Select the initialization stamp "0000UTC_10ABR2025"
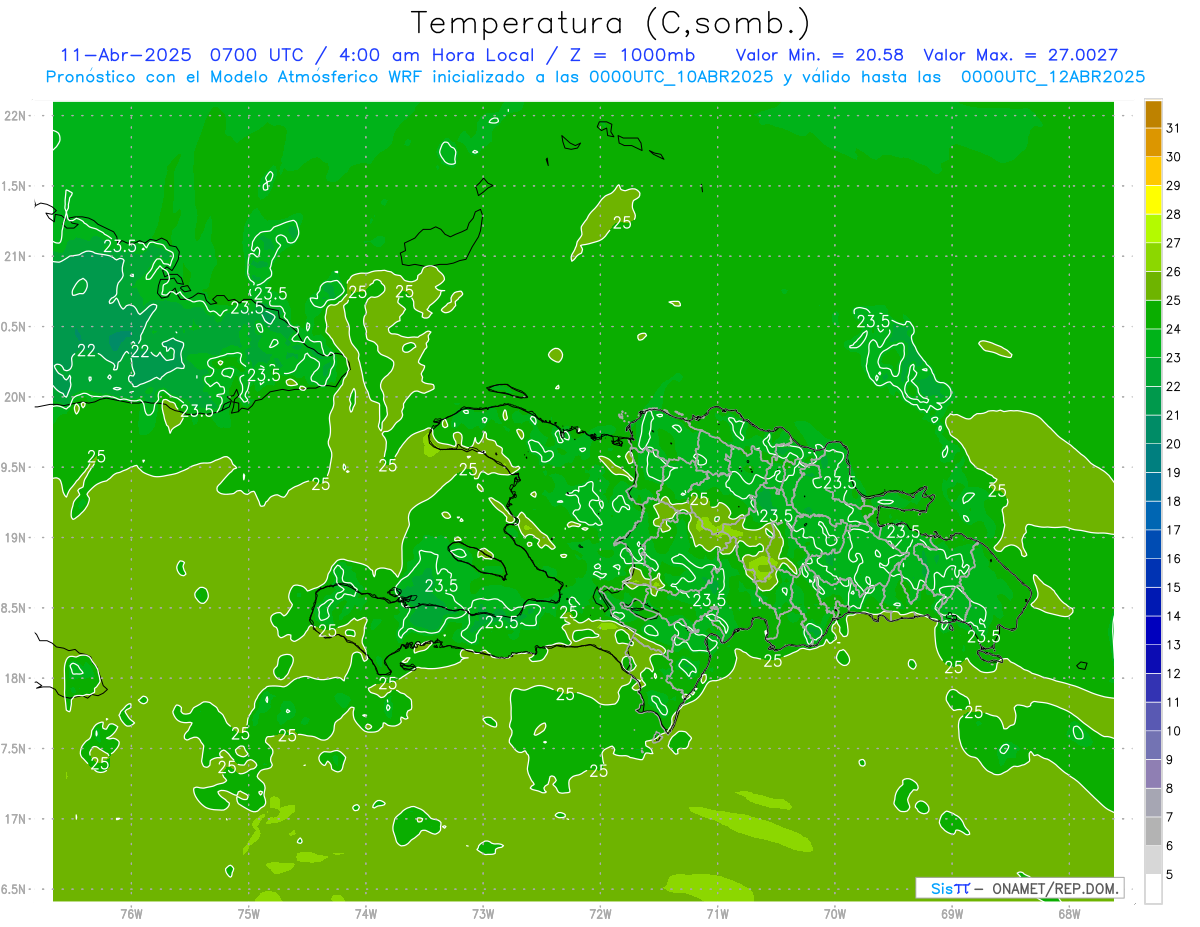 (x=681, y=77)
